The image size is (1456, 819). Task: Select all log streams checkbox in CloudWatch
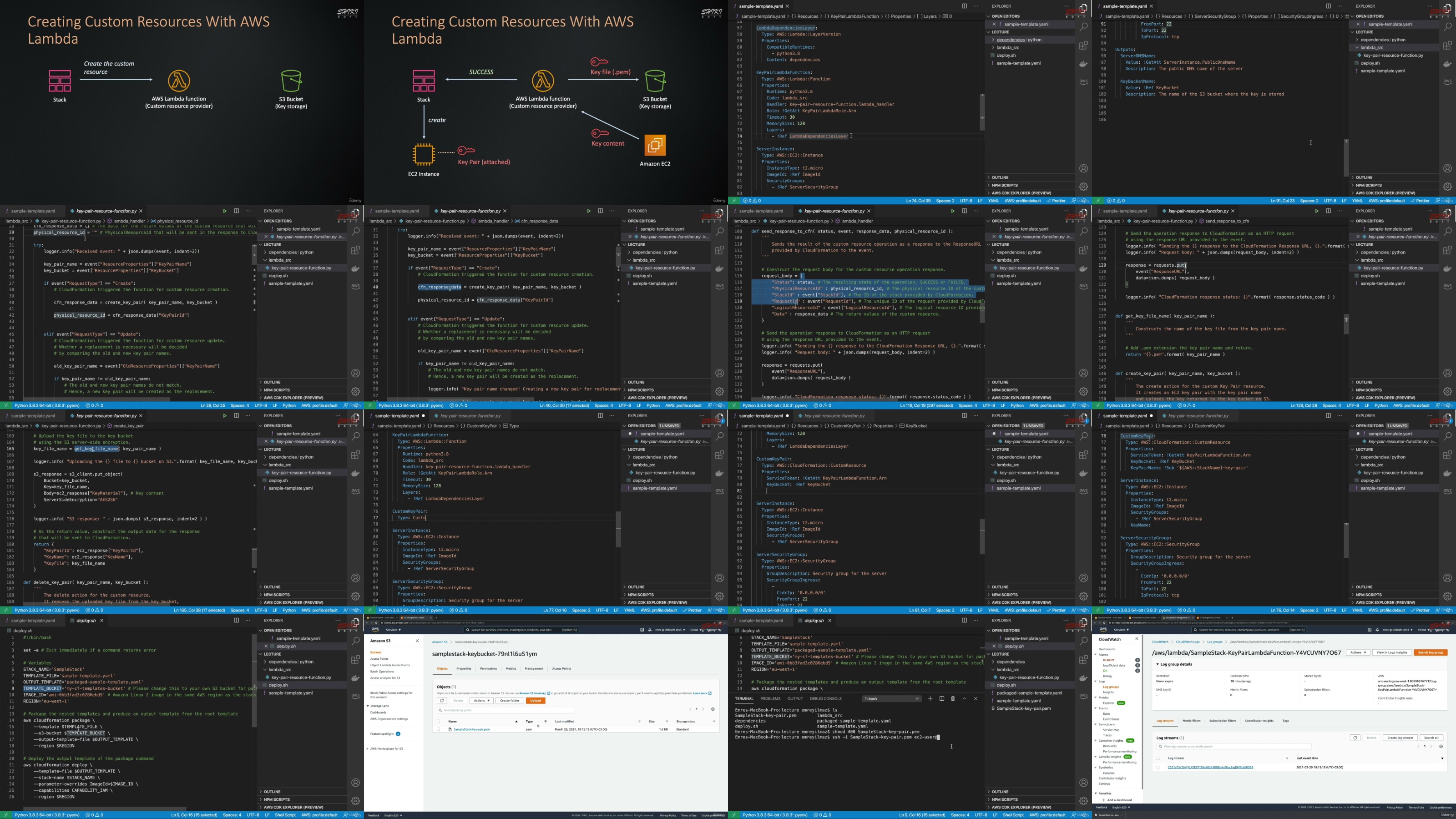click(1158, 758)
